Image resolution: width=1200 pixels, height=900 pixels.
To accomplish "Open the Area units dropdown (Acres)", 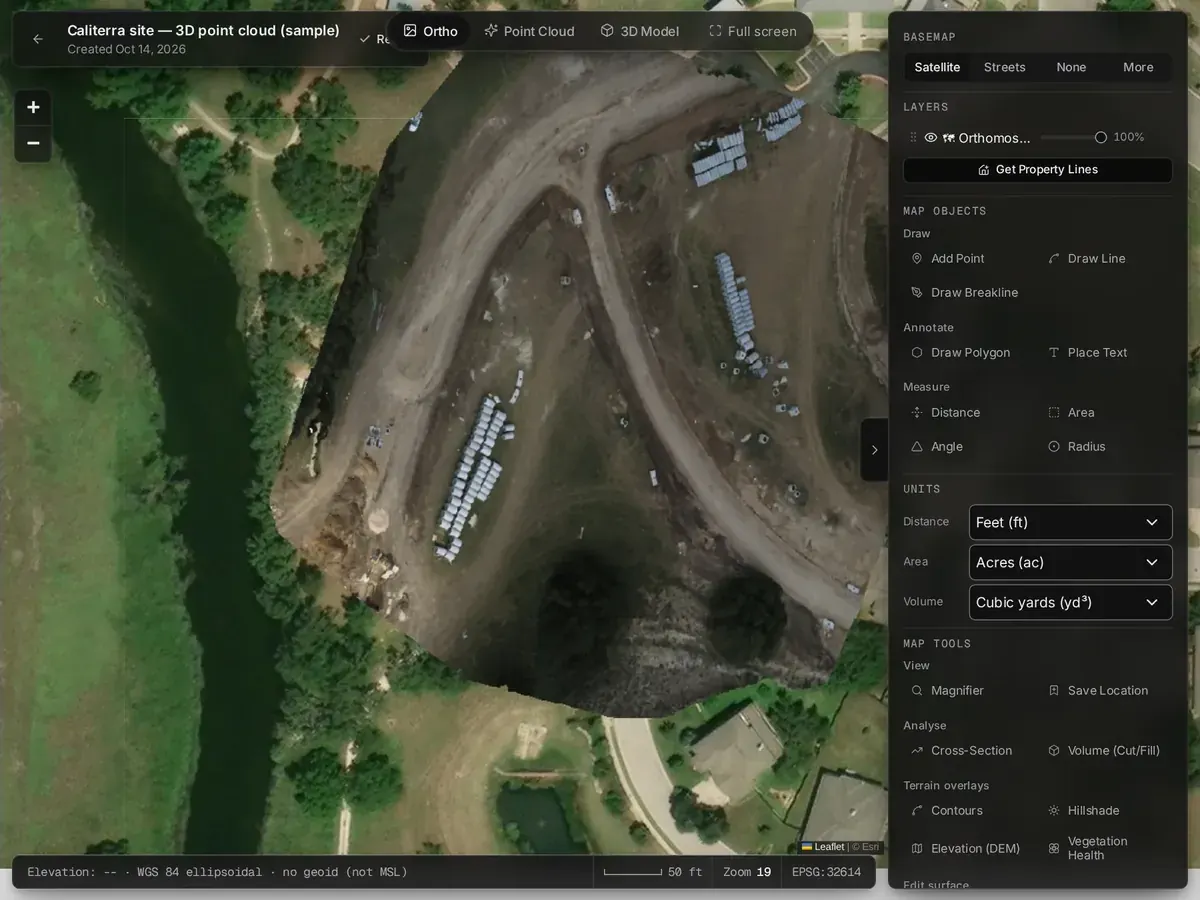I will [1070, 562].
